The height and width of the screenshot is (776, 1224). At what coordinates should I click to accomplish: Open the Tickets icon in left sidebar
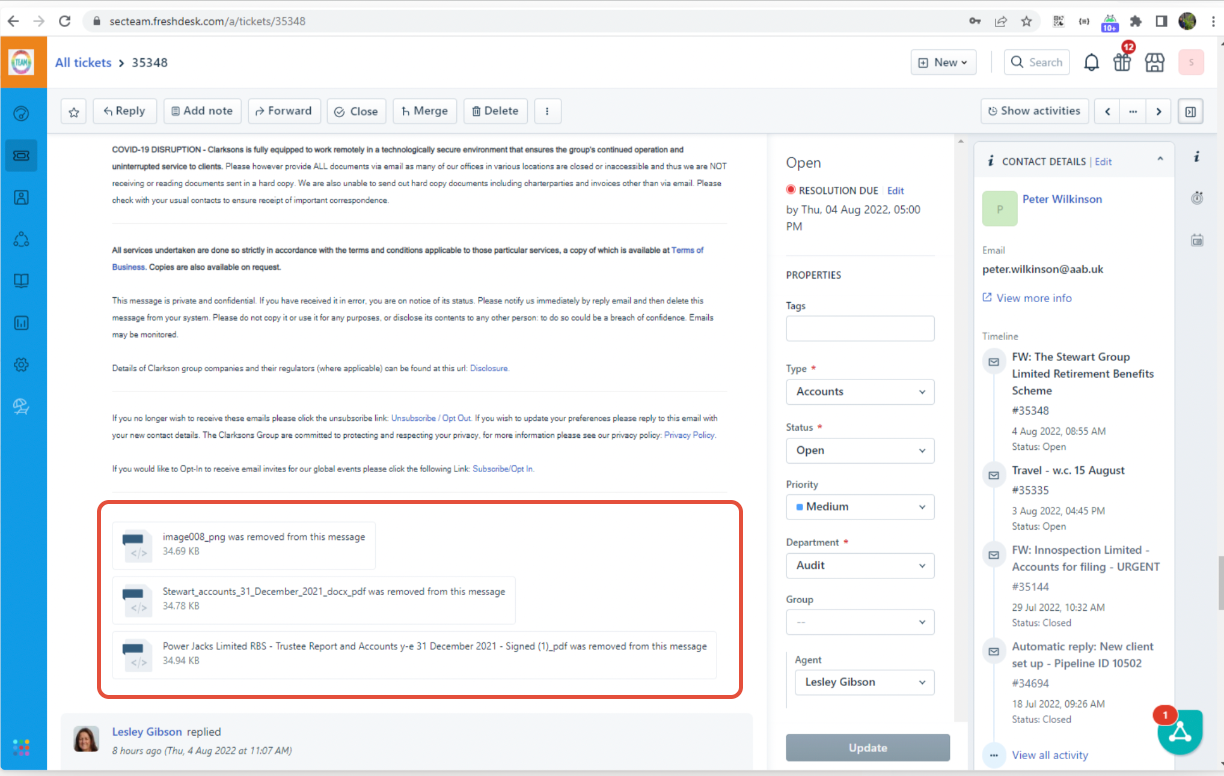pos(21,156)
